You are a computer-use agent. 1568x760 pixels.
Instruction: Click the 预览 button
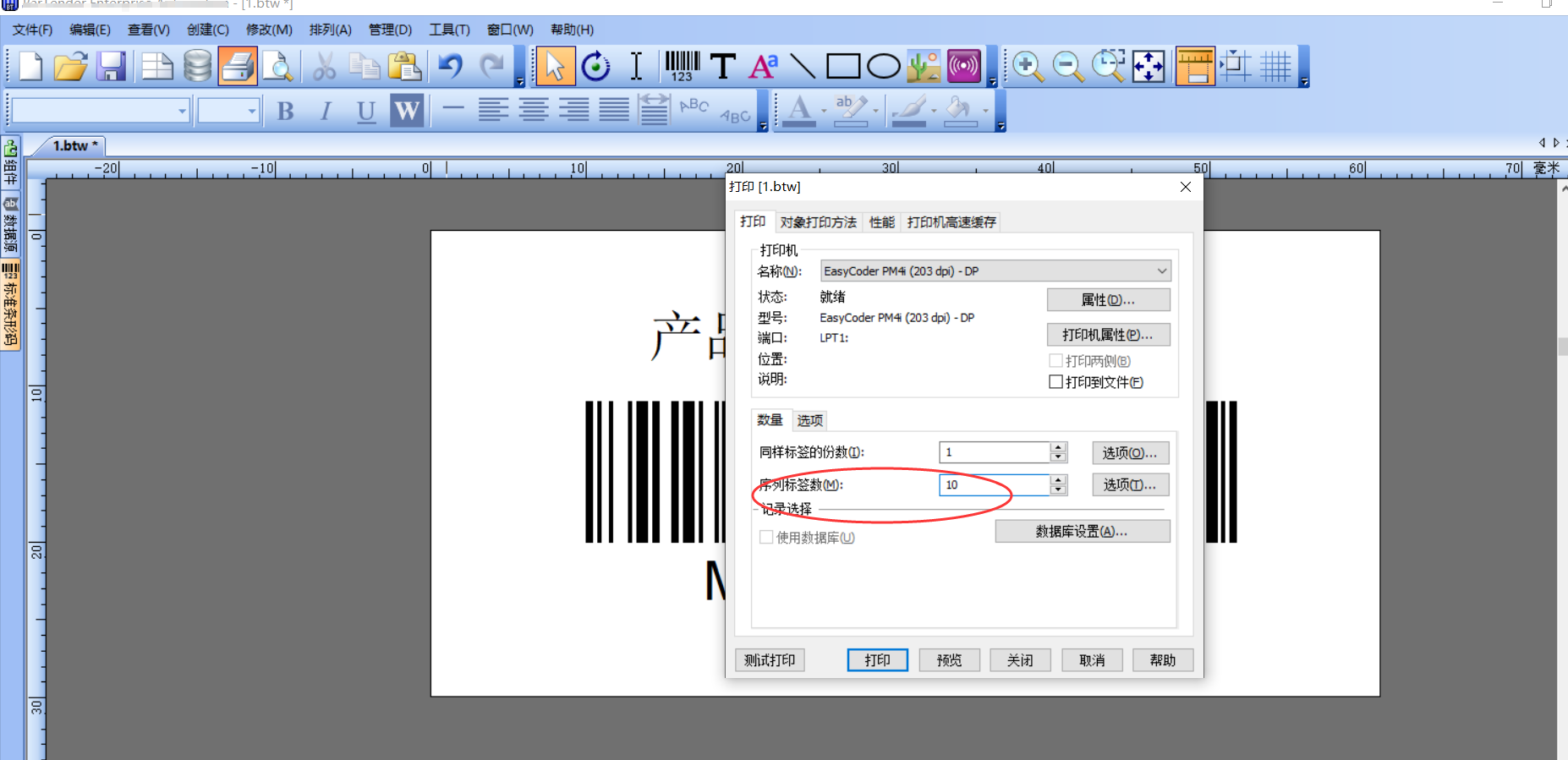pos(949,659)
